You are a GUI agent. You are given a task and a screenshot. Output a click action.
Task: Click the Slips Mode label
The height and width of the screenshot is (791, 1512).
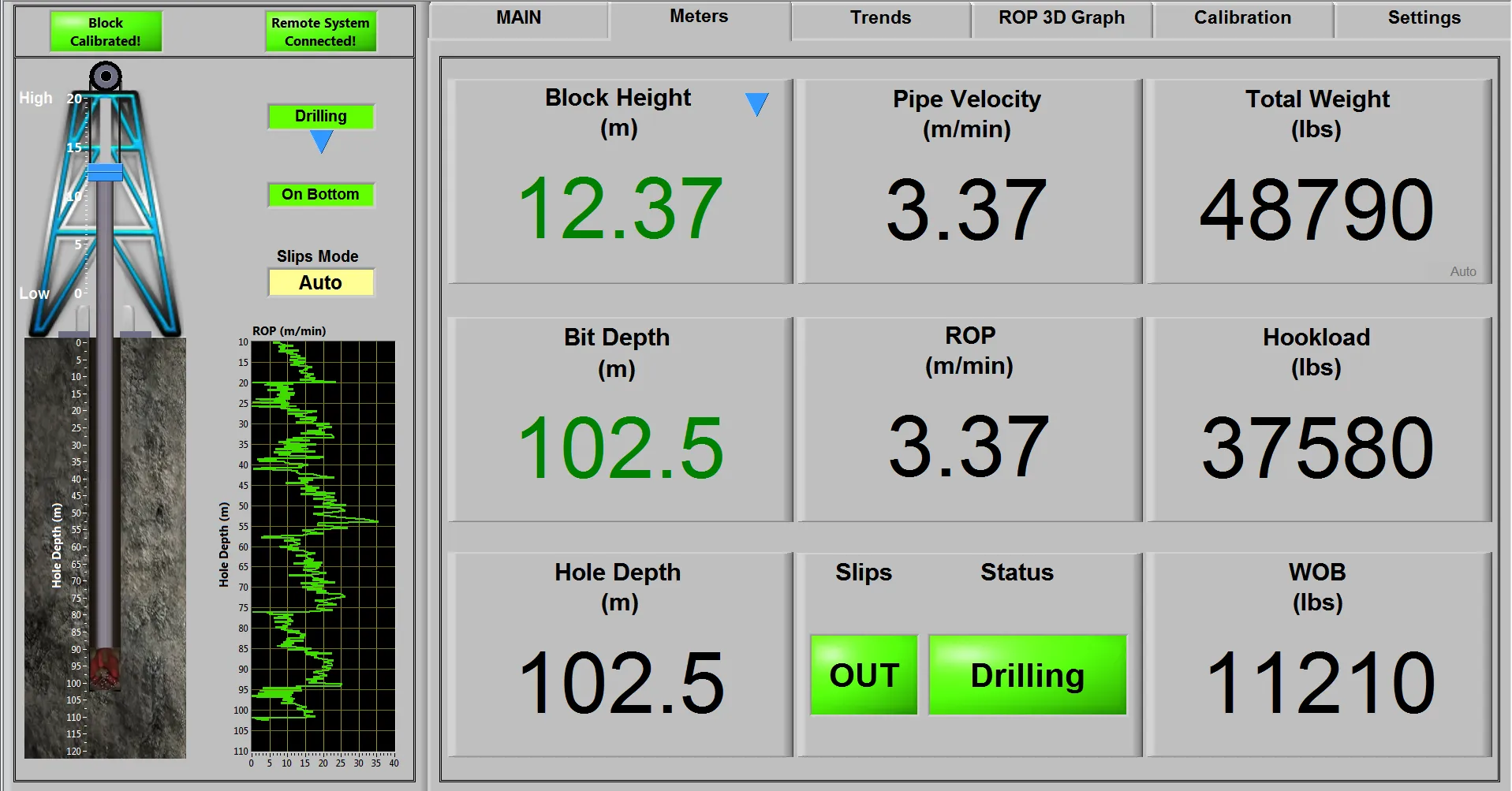(x=317, y=256)
